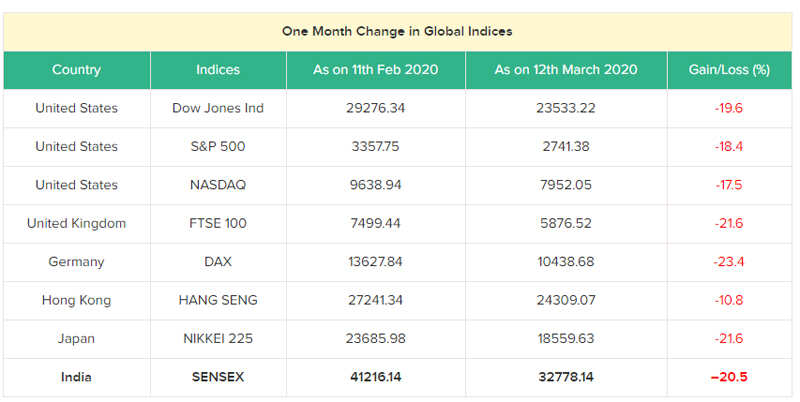Click the United Kingdom cell
Image resolution: width=800 pixels, height=402 pixels.
tap(77, 223)
